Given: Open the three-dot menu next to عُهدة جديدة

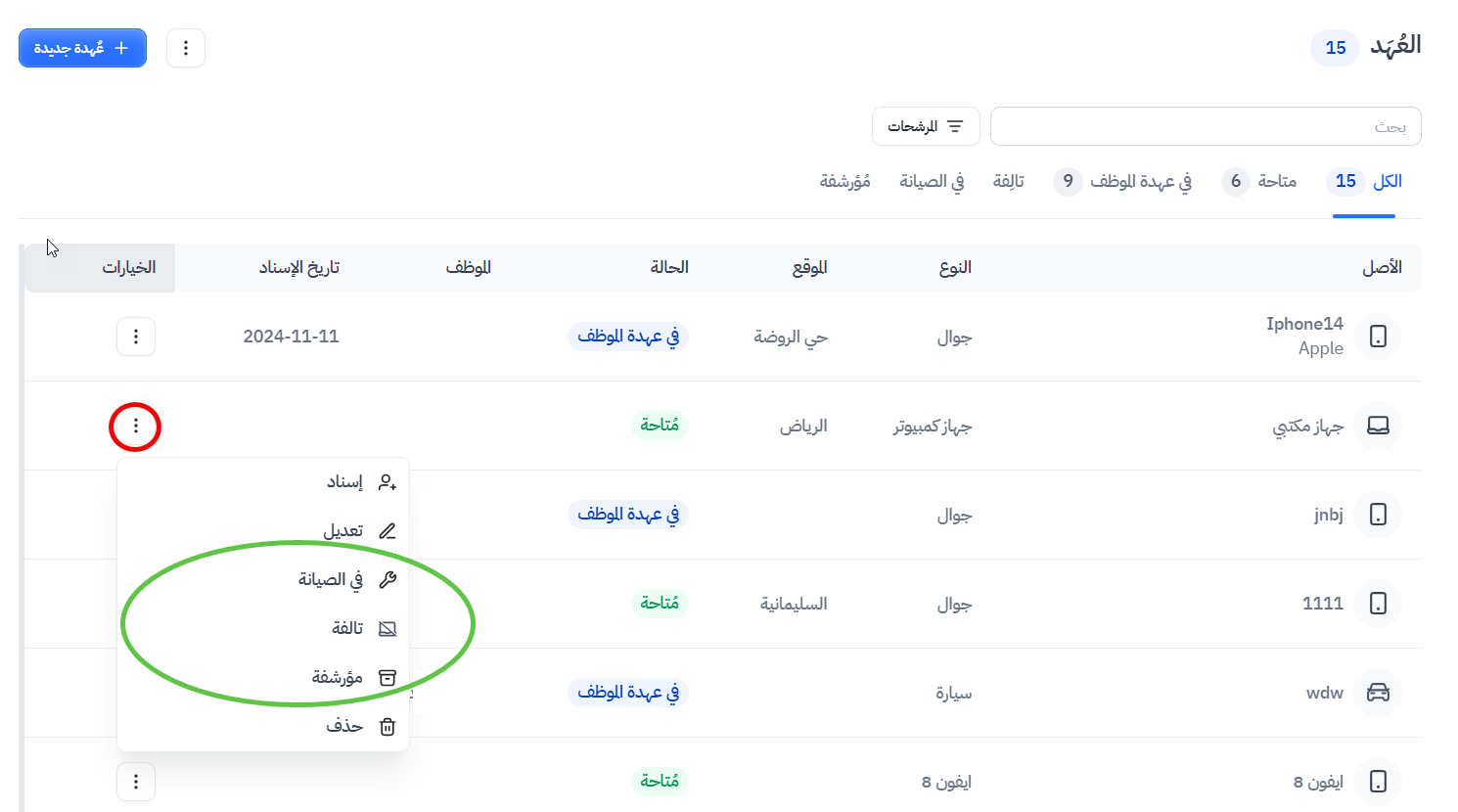Looking at the screenshot, I should 186,48.
